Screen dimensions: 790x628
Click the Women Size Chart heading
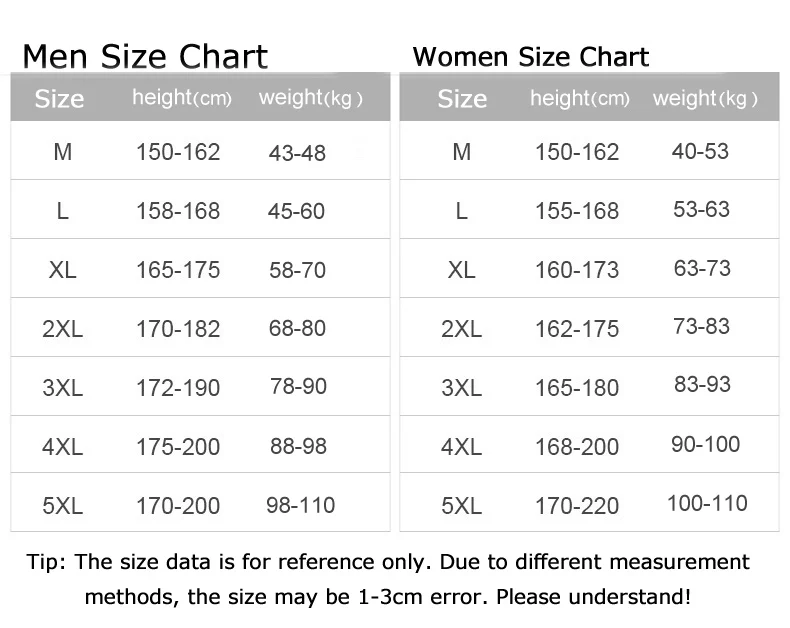pos(530,56)
